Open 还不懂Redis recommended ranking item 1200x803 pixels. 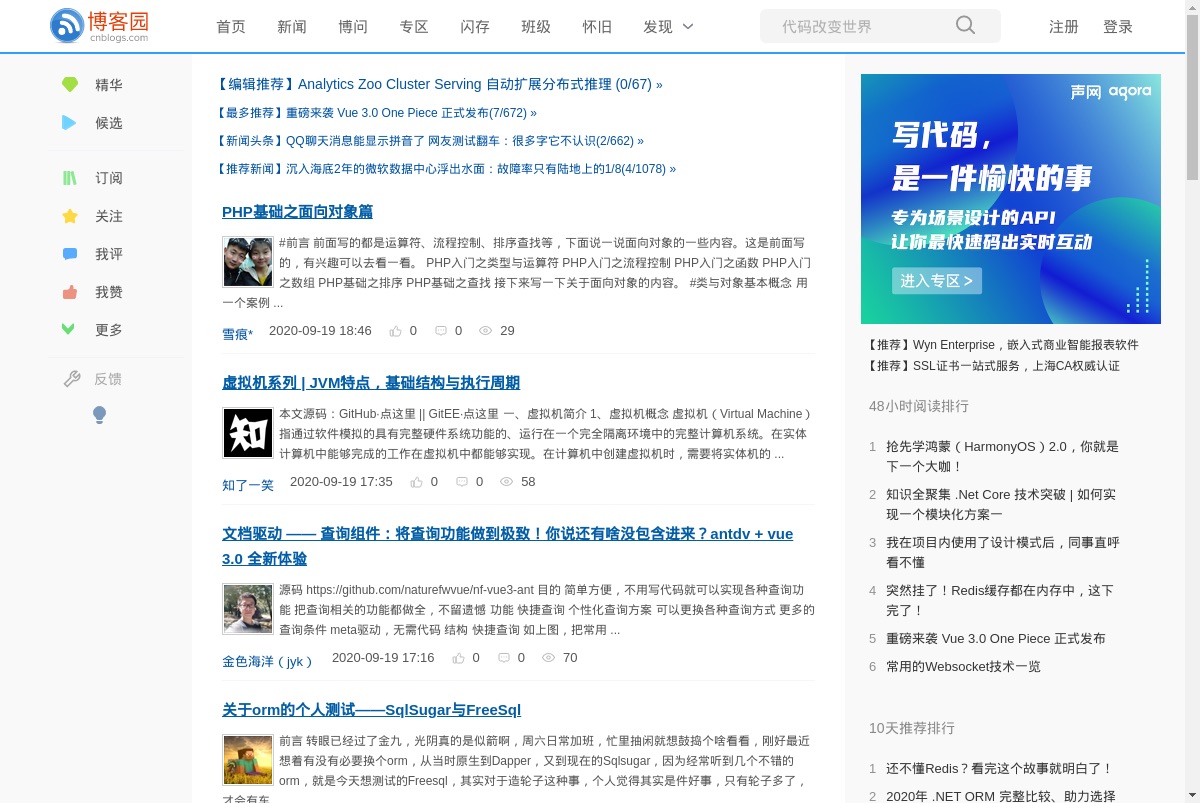(x=999, y=768)
